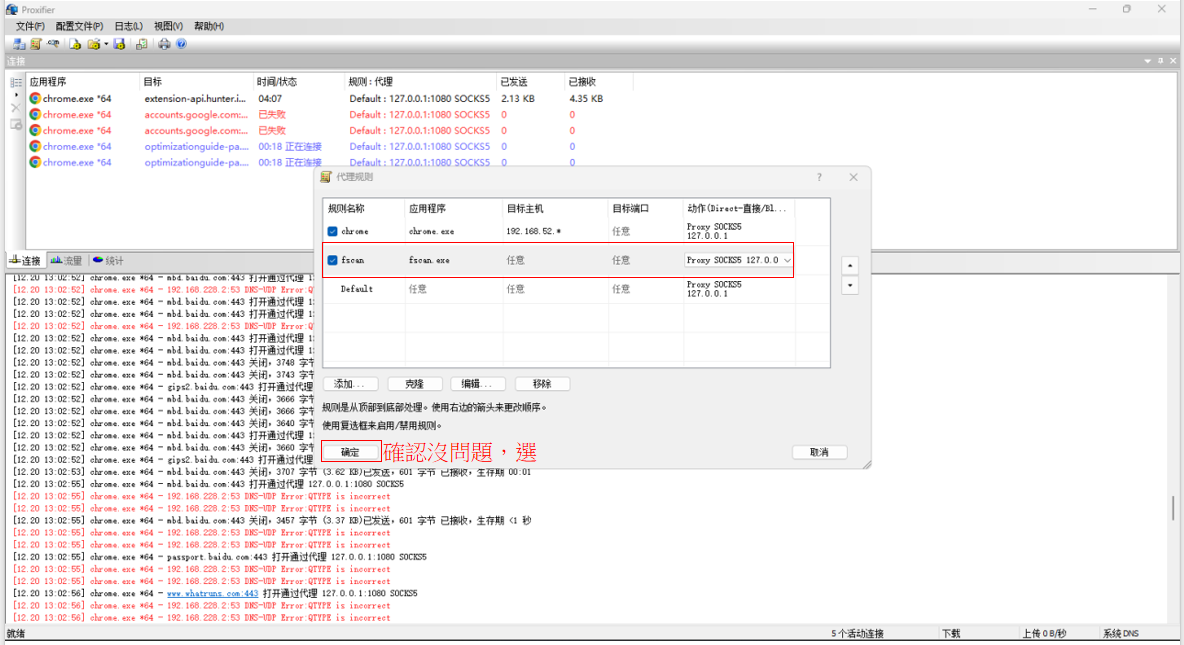Click the checklist toolbar icon
This screenshot has height=645, width=1184.
pyautogui.click(x=141, y=45)
